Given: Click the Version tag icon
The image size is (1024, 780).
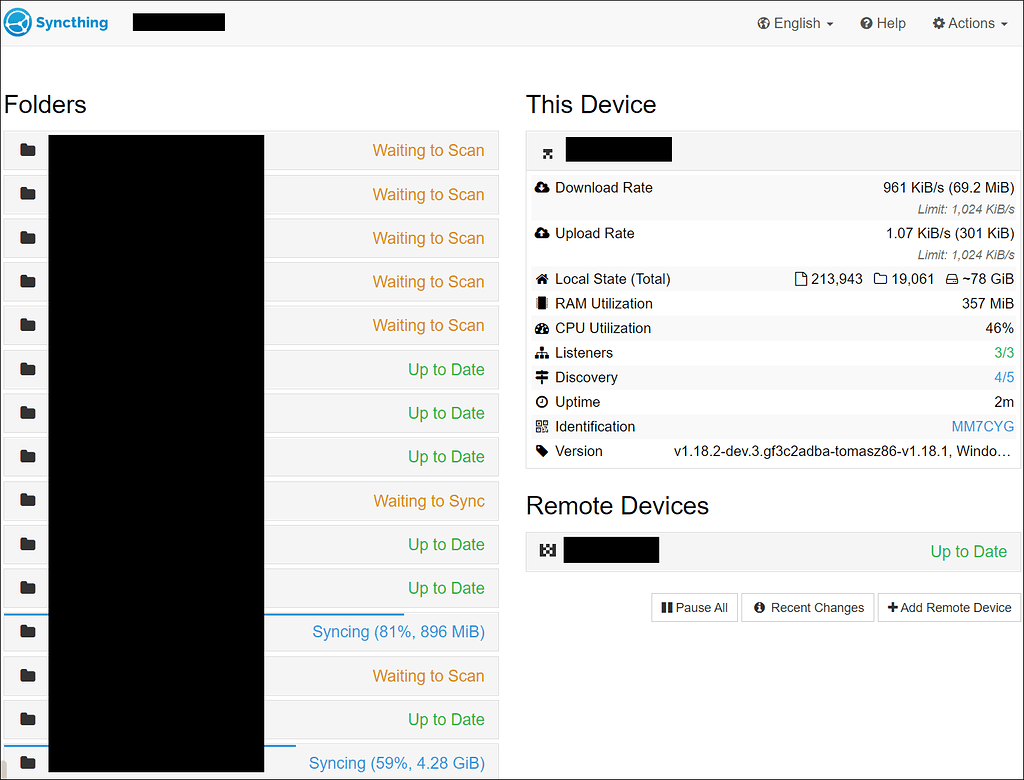Looking at the screenshot, I should coord(541,450).
